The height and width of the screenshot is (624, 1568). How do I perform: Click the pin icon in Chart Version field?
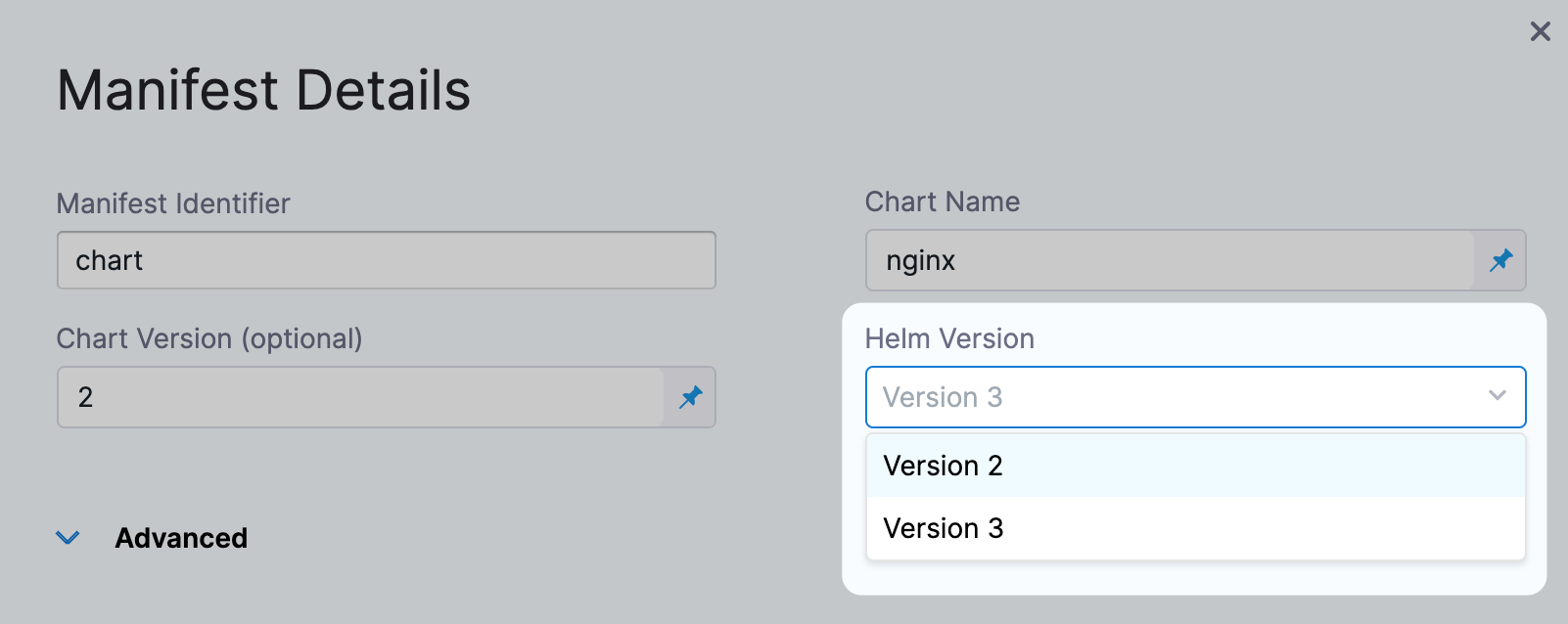tap(691, 397)
